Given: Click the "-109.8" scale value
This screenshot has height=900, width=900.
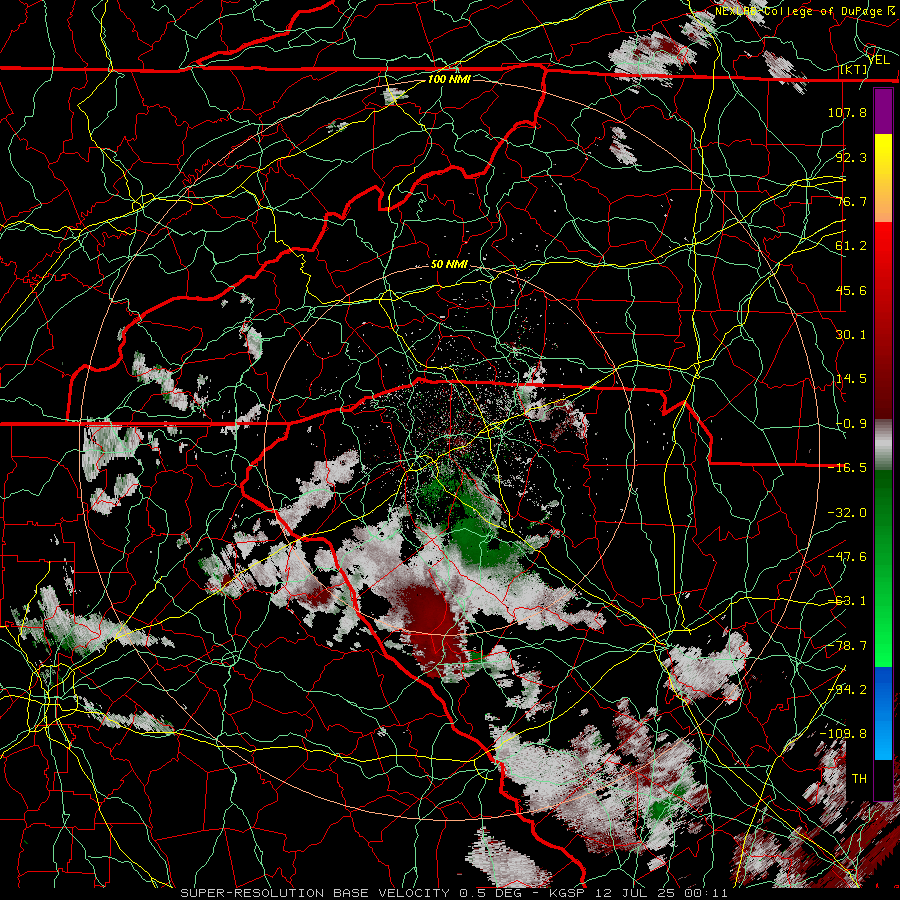Looking at the screenshot, I should point(843,734).
